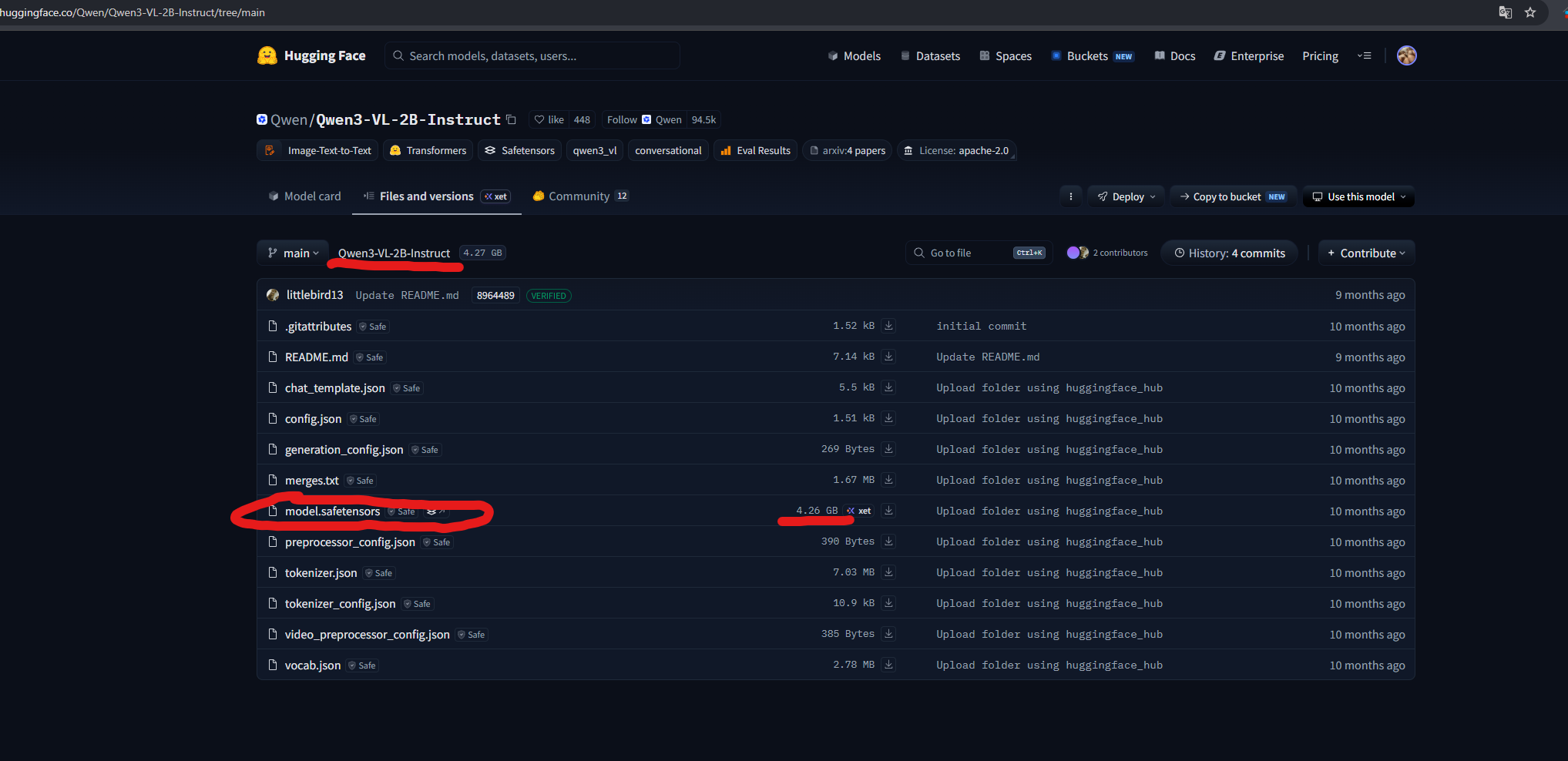The width and height of the screenshot is (1568, 761).
Task: Click the Transformers tag
Action: (x=428, y=150)
